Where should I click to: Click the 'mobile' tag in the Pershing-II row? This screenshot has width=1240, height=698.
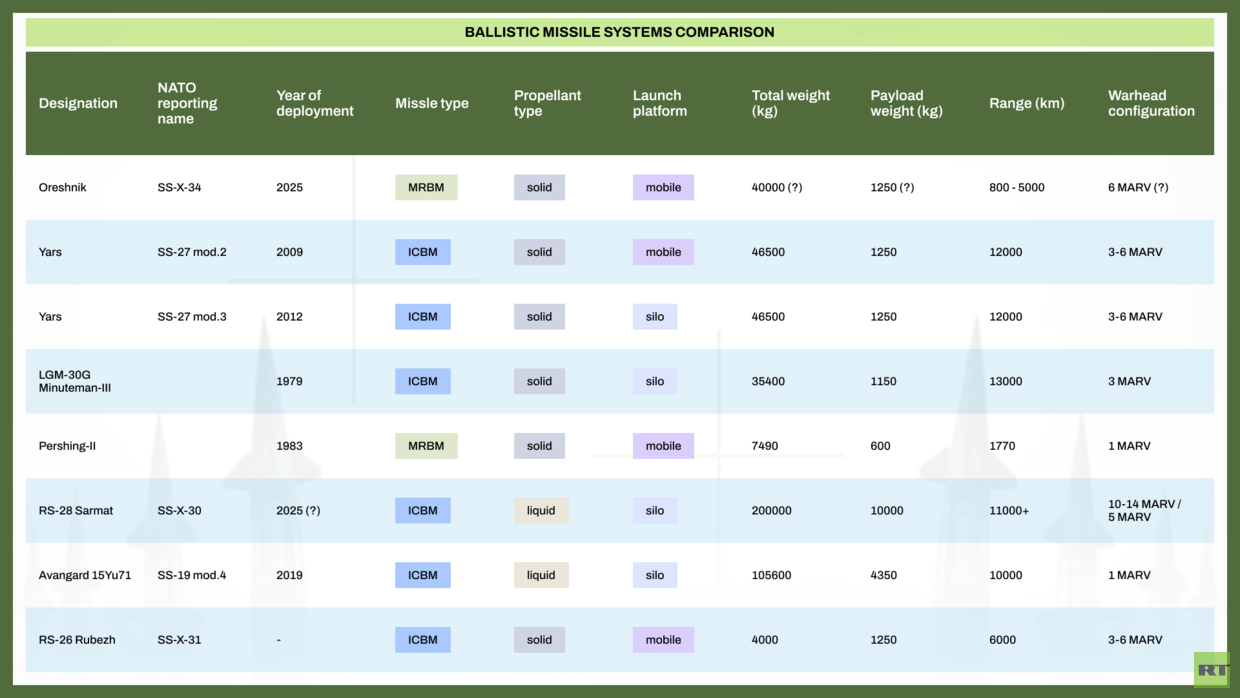[x=663, y=446]
